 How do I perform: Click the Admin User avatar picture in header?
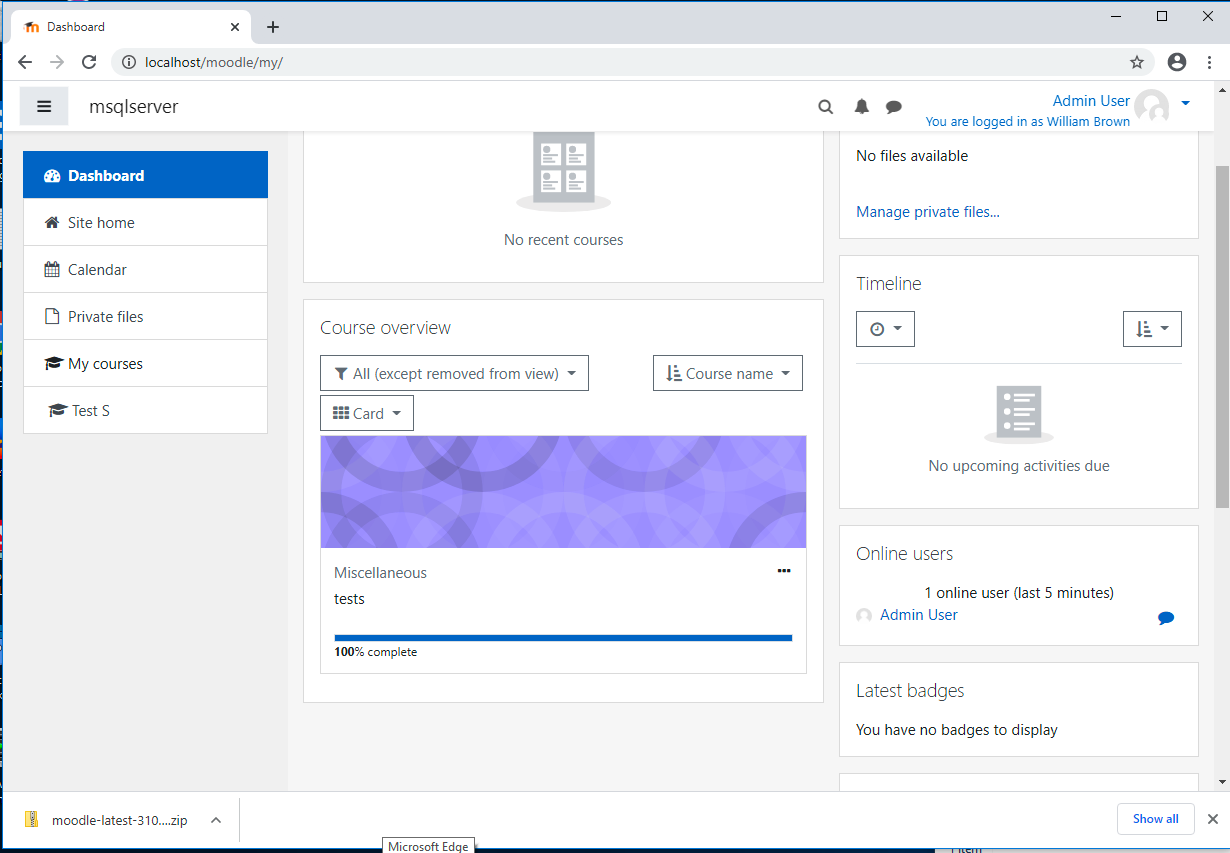(x=1152, y=106)
